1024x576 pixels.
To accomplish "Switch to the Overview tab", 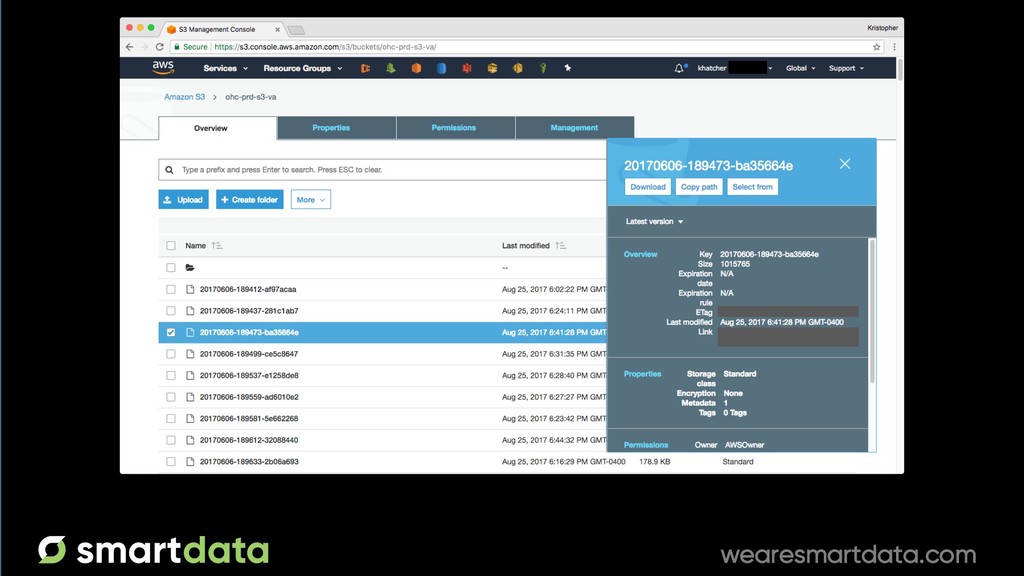I will tap(217, 128).
